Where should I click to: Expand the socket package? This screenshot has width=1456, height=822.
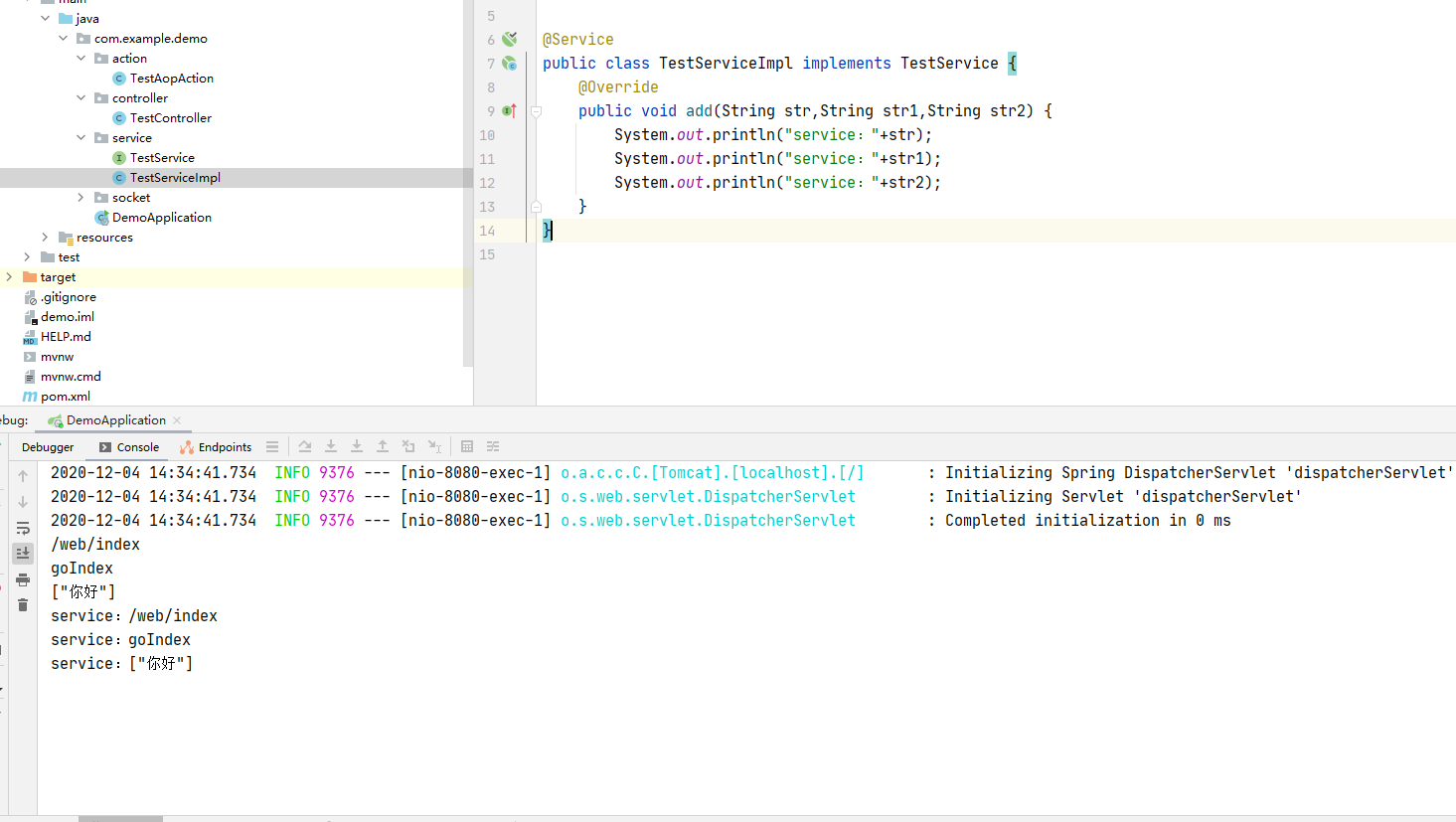[x=81, y=197]
